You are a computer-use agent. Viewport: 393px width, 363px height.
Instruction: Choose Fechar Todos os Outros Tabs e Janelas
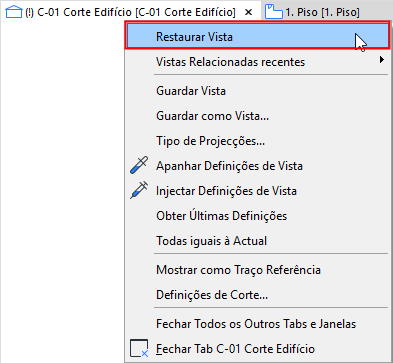257,324
